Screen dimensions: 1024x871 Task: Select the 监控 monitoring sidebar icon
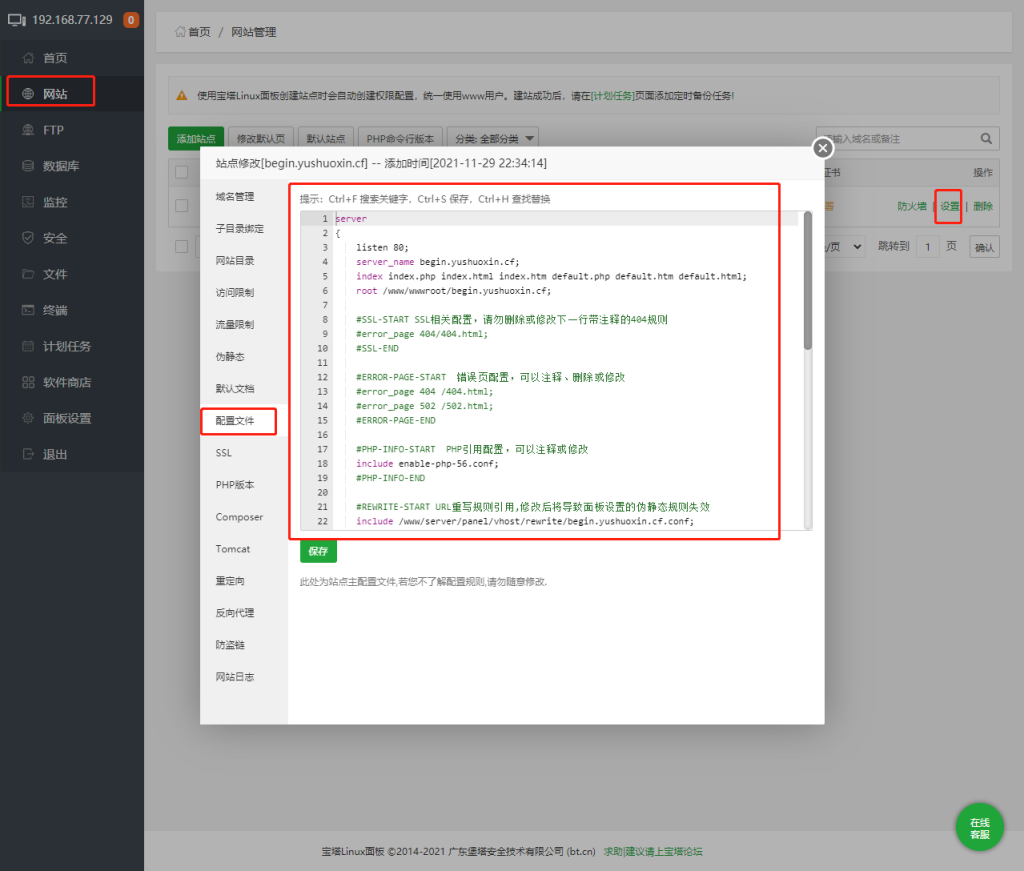tap(28, 202)
